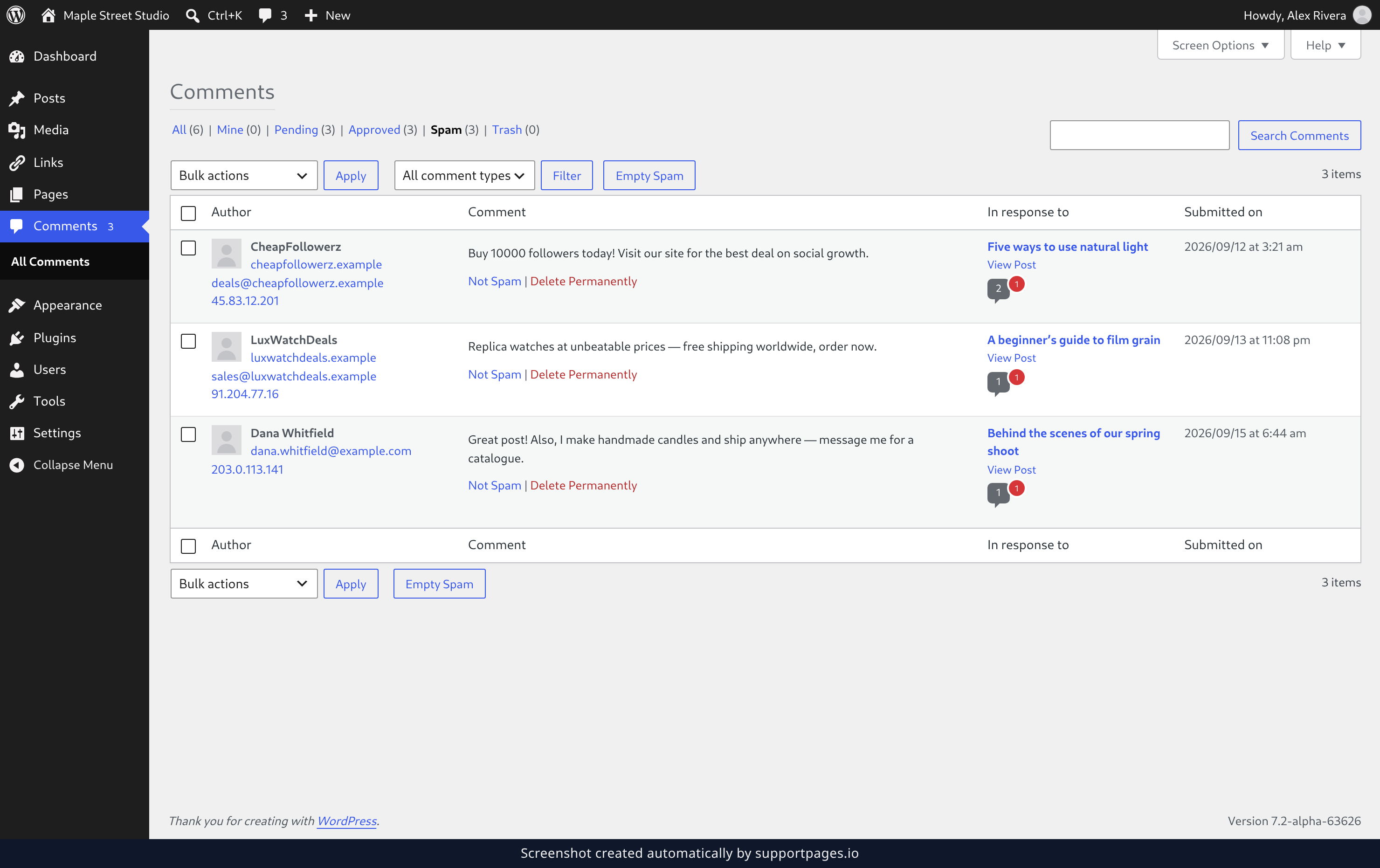This screenshot has height=868, width=1380.
Task: Click the Filter button
Action: [x=566, y=175]
